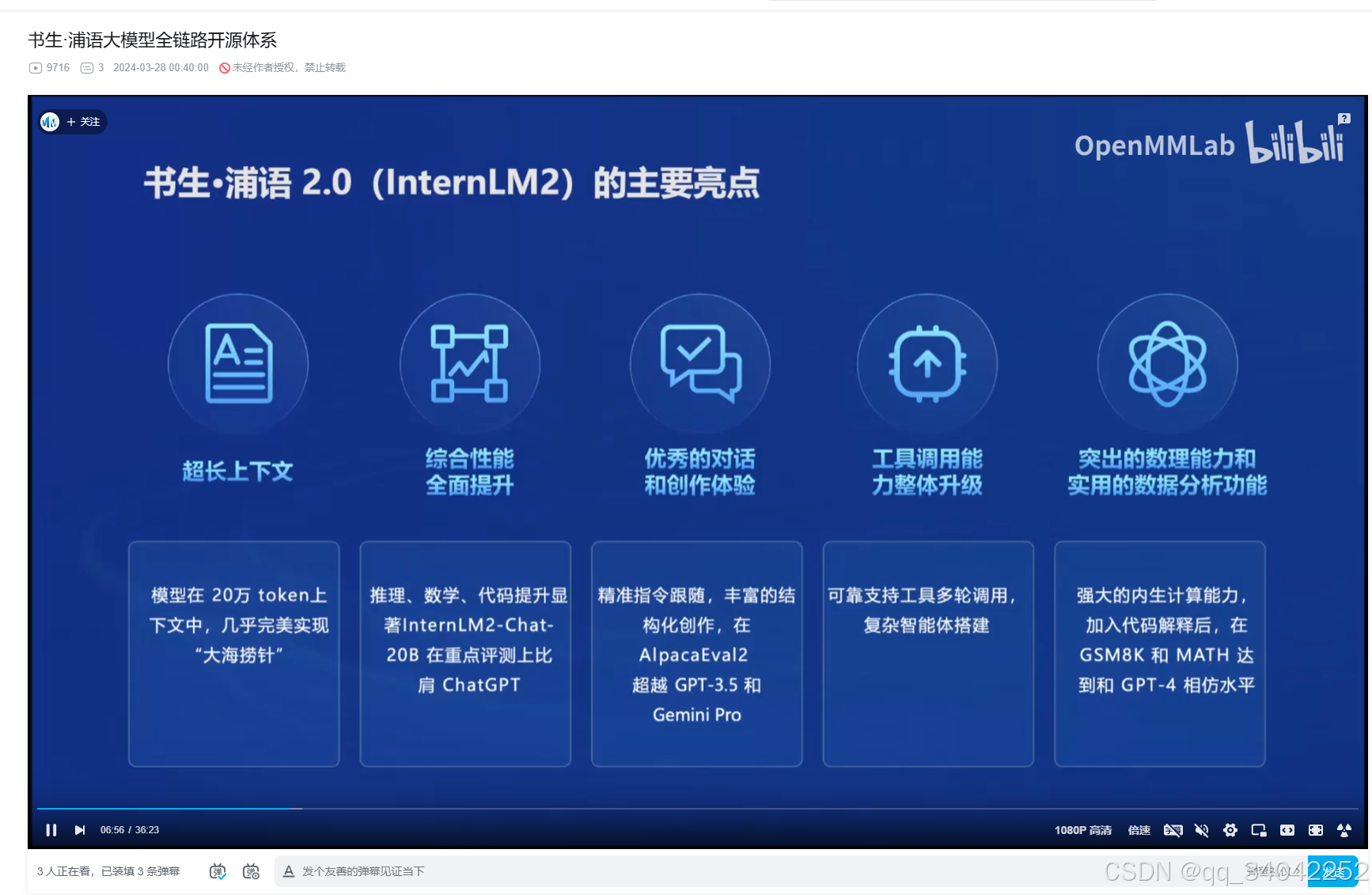Open danmaku font style A icon

(x=289, y=871)
